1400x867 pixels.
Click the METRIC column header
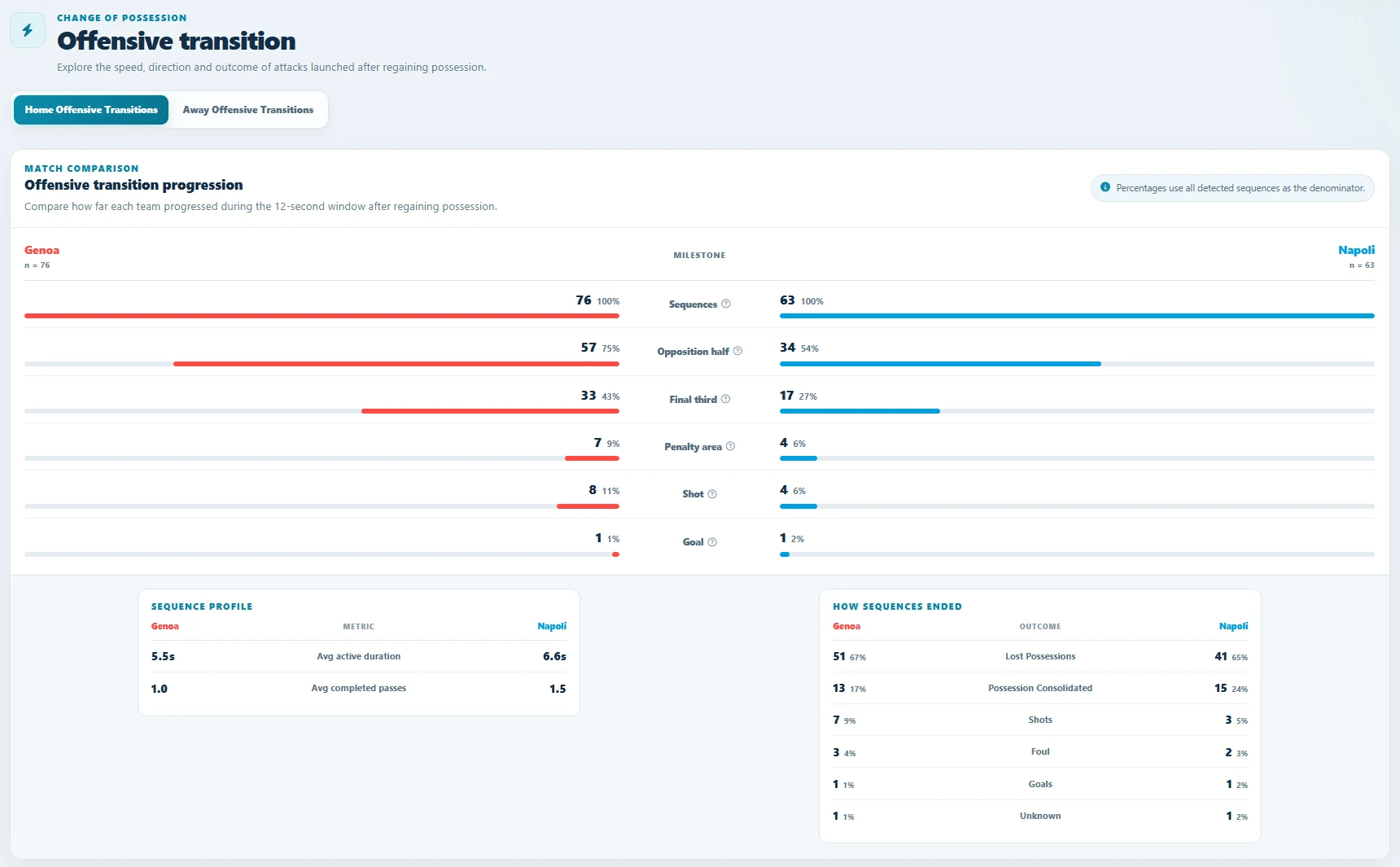coord(359,627)
